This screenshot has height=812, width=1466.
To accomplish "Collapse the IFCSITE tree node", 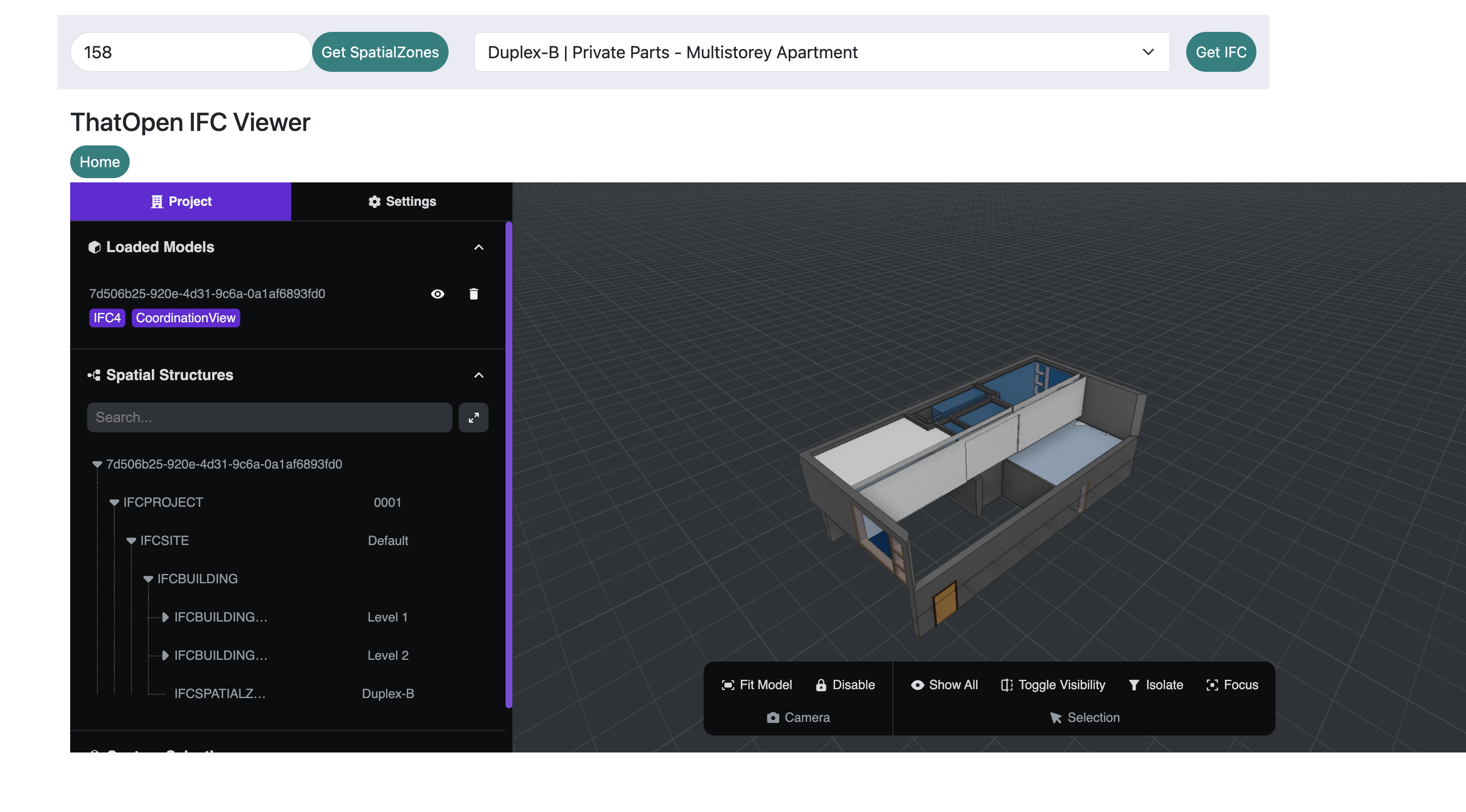I will (x=131, y=541).
